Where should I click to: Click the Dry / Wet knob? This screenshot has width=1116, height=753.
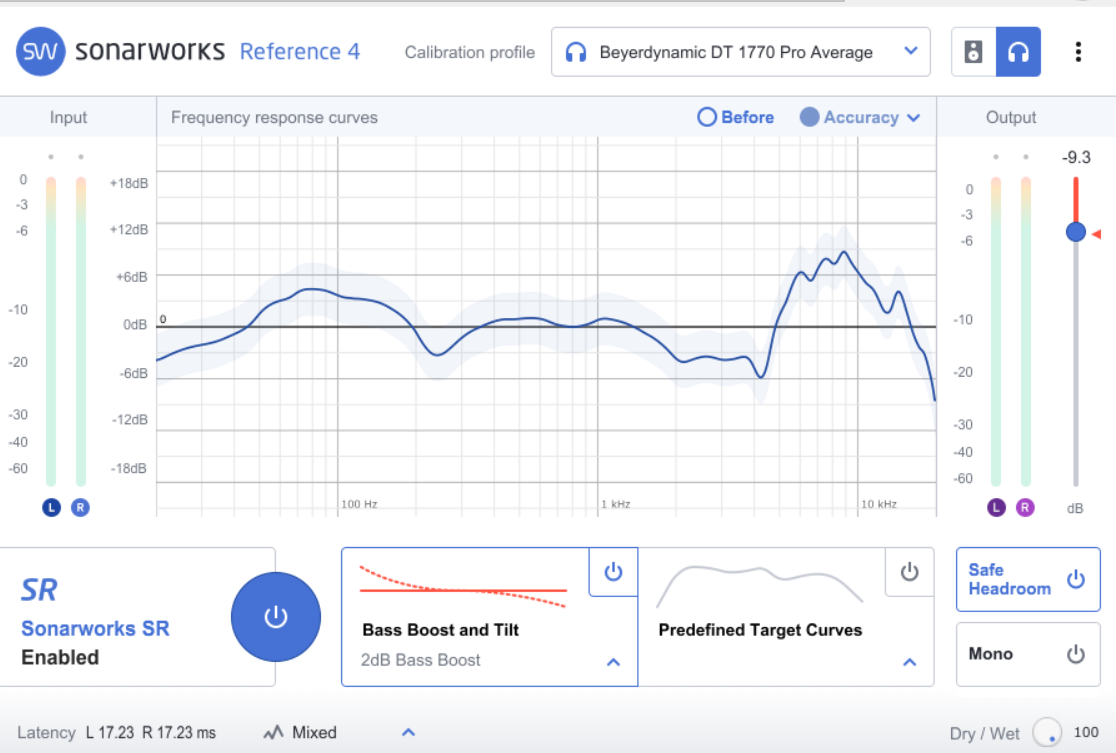coord(1047,732)
